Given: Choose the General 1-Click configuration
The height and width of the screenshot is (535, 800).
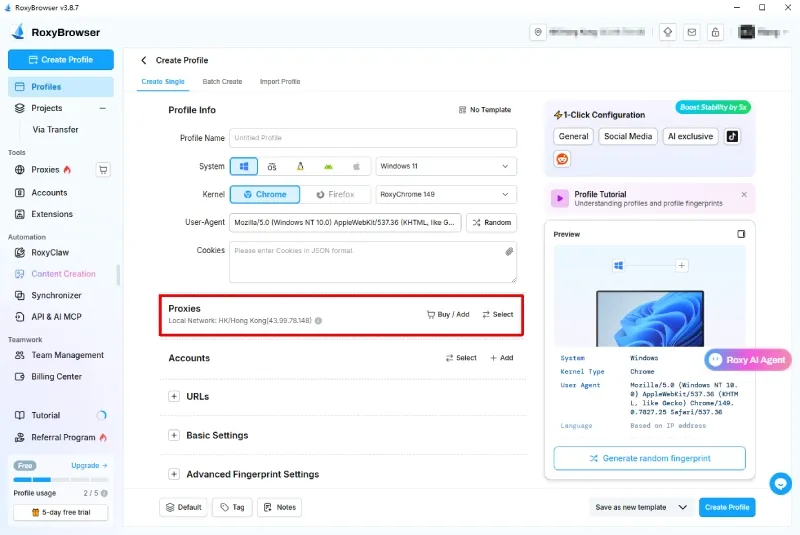Looking at the screenshot, I should (x=573, y=136).
